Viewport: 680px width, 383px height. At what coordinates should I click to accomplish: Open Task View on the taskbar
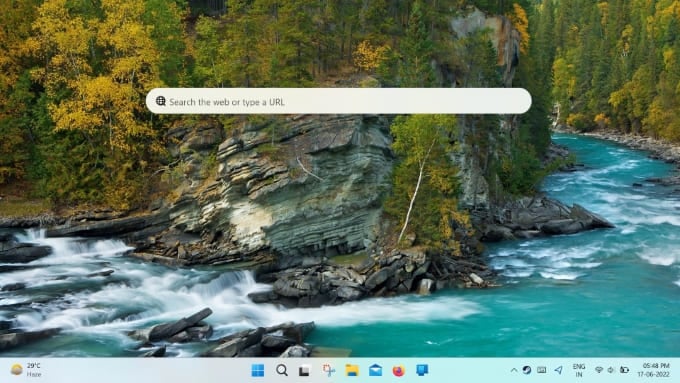304,370
